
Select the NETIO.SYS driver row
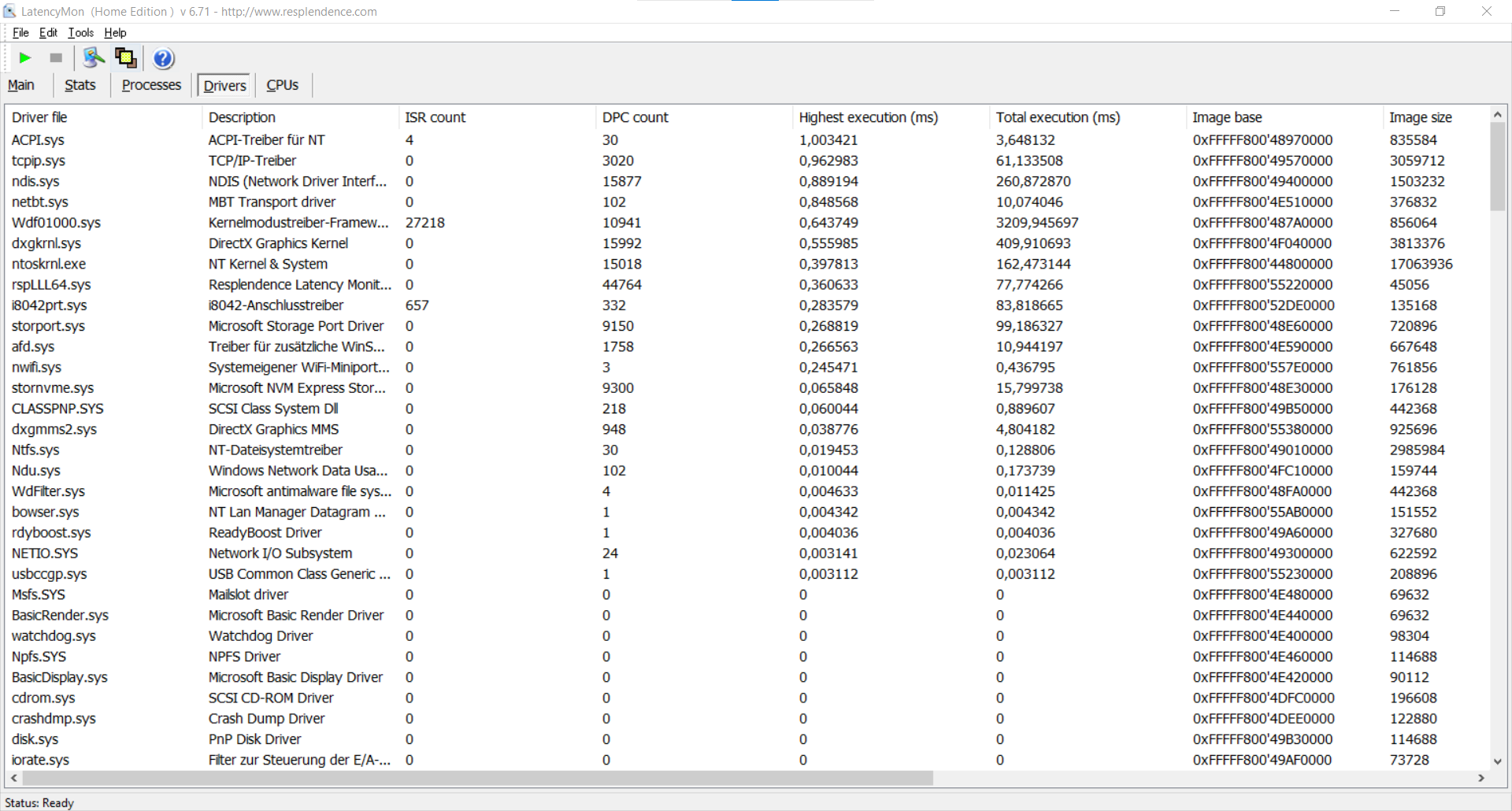point(747,554)
